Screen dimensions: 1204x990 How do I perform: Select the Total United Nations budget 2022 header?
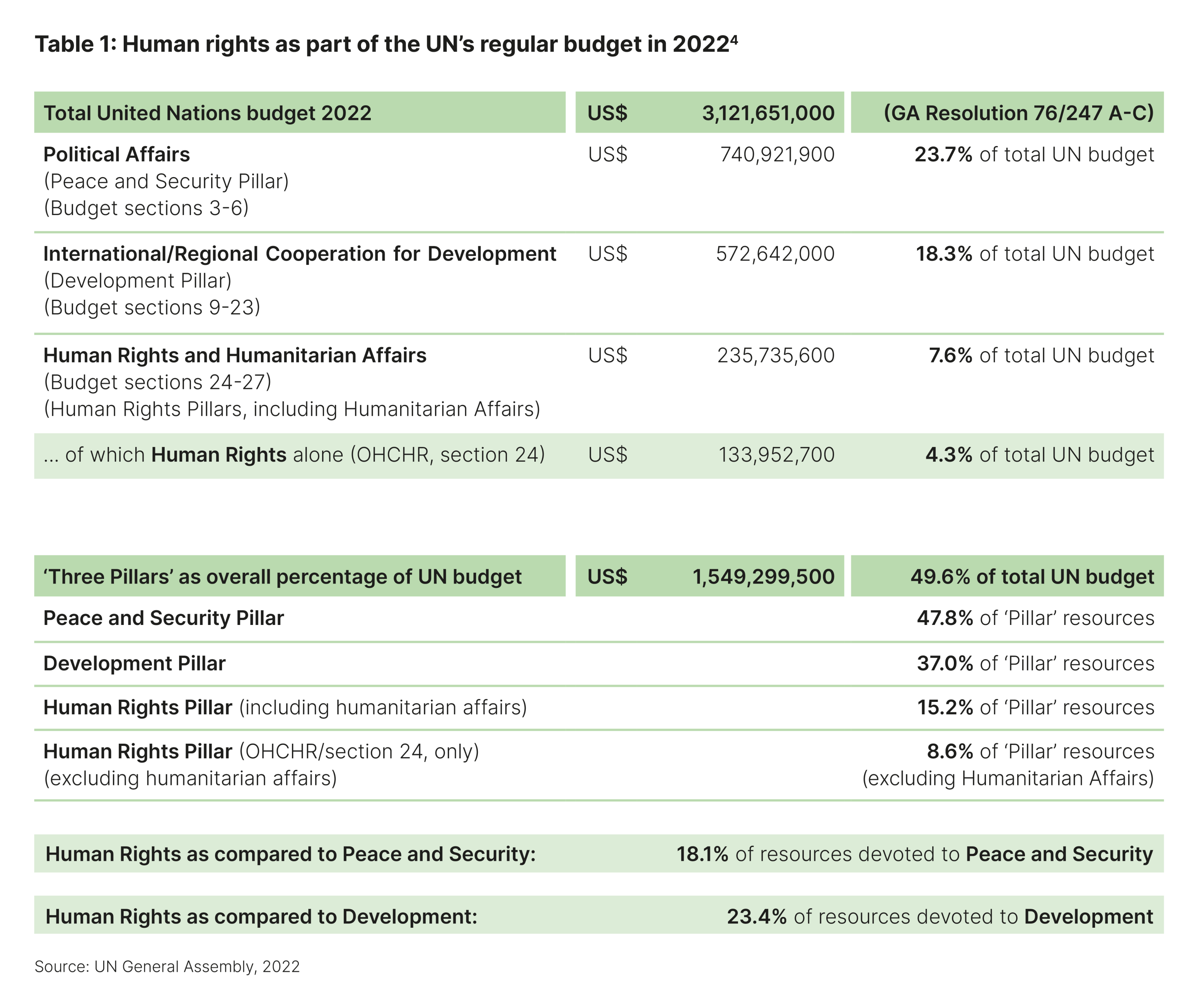click(208, 113)
